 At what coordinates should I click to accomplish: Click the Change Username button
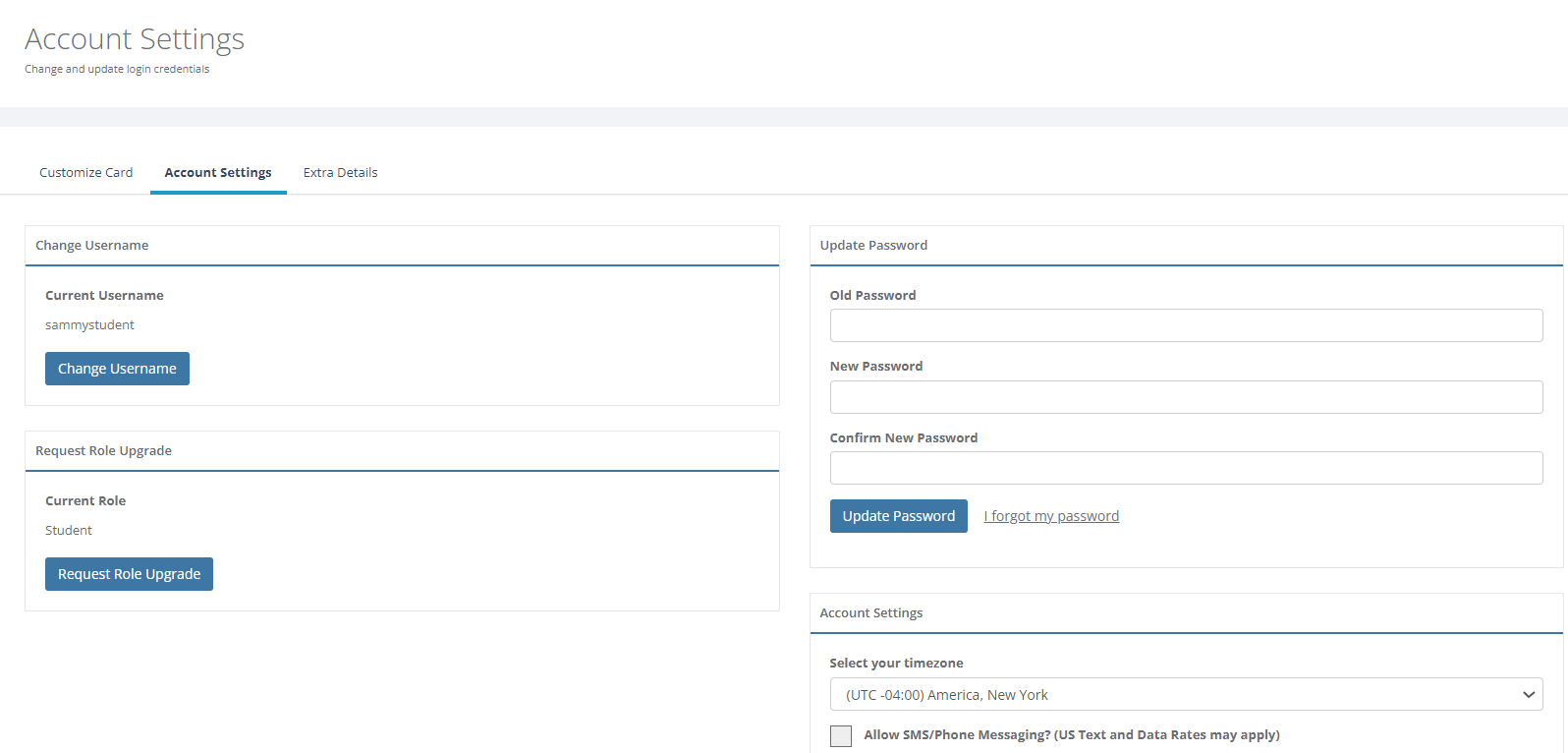click(x=117, y=369)
